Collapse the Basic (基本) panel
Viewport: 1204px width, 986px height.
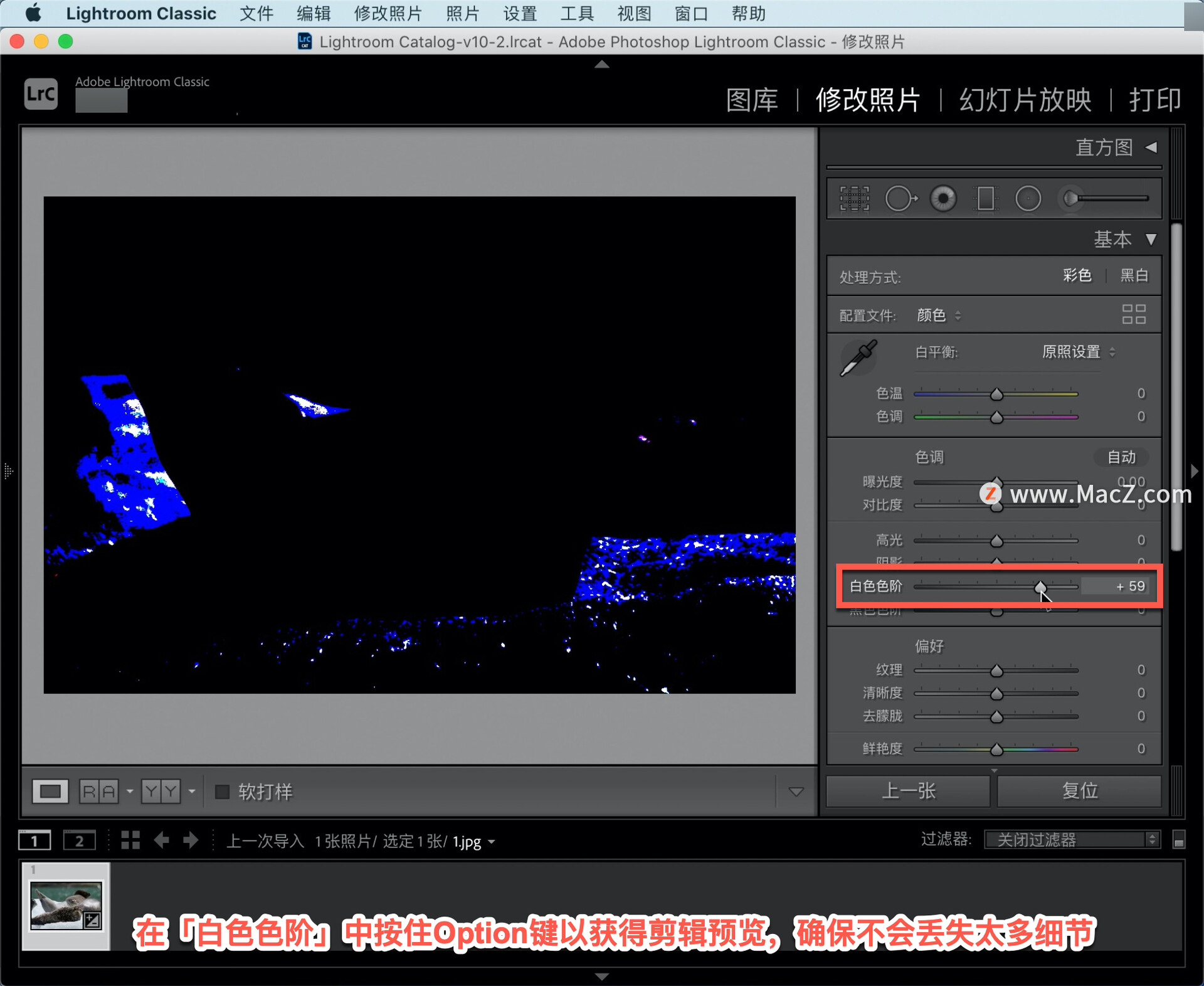coord(1151,239)
